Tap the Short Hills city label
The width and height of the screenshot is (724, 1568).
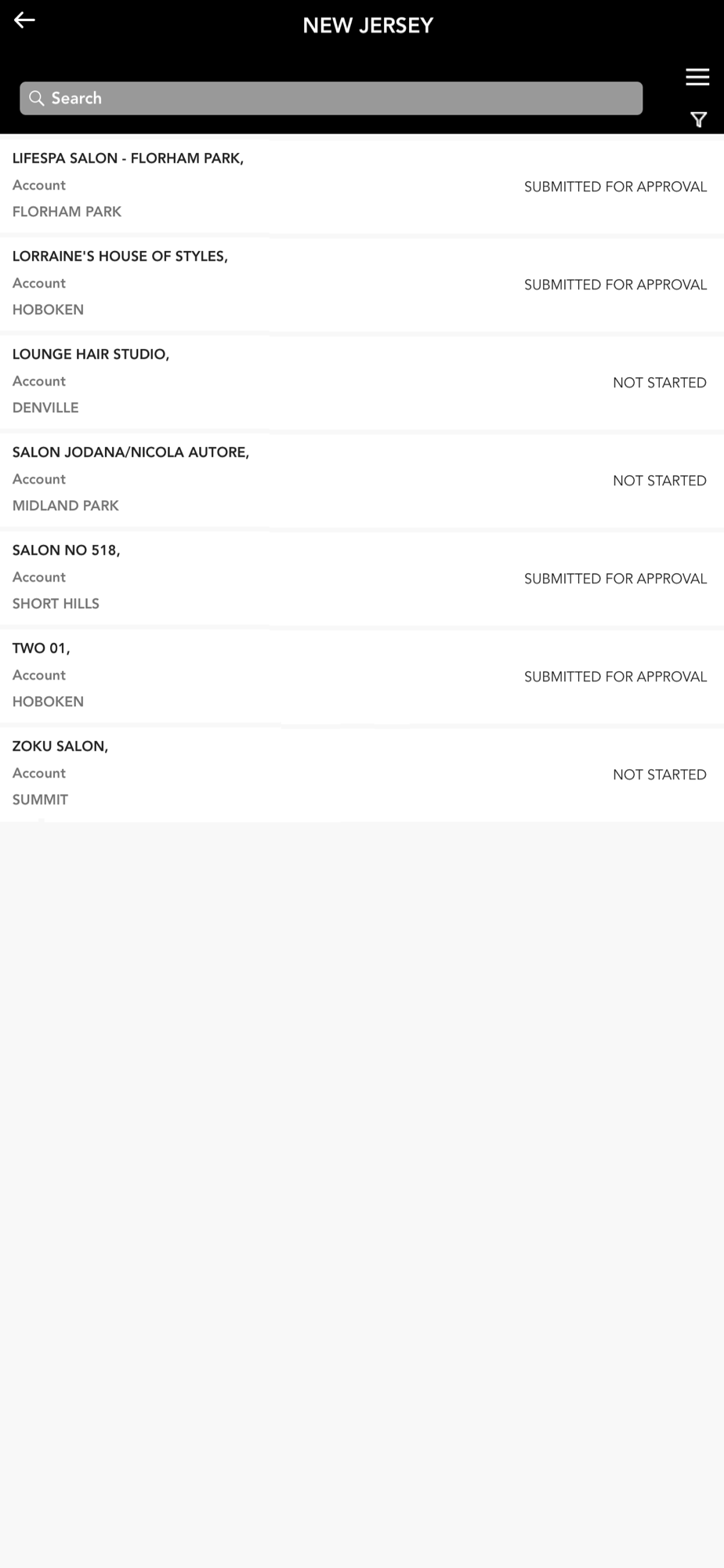click(56, 604)
